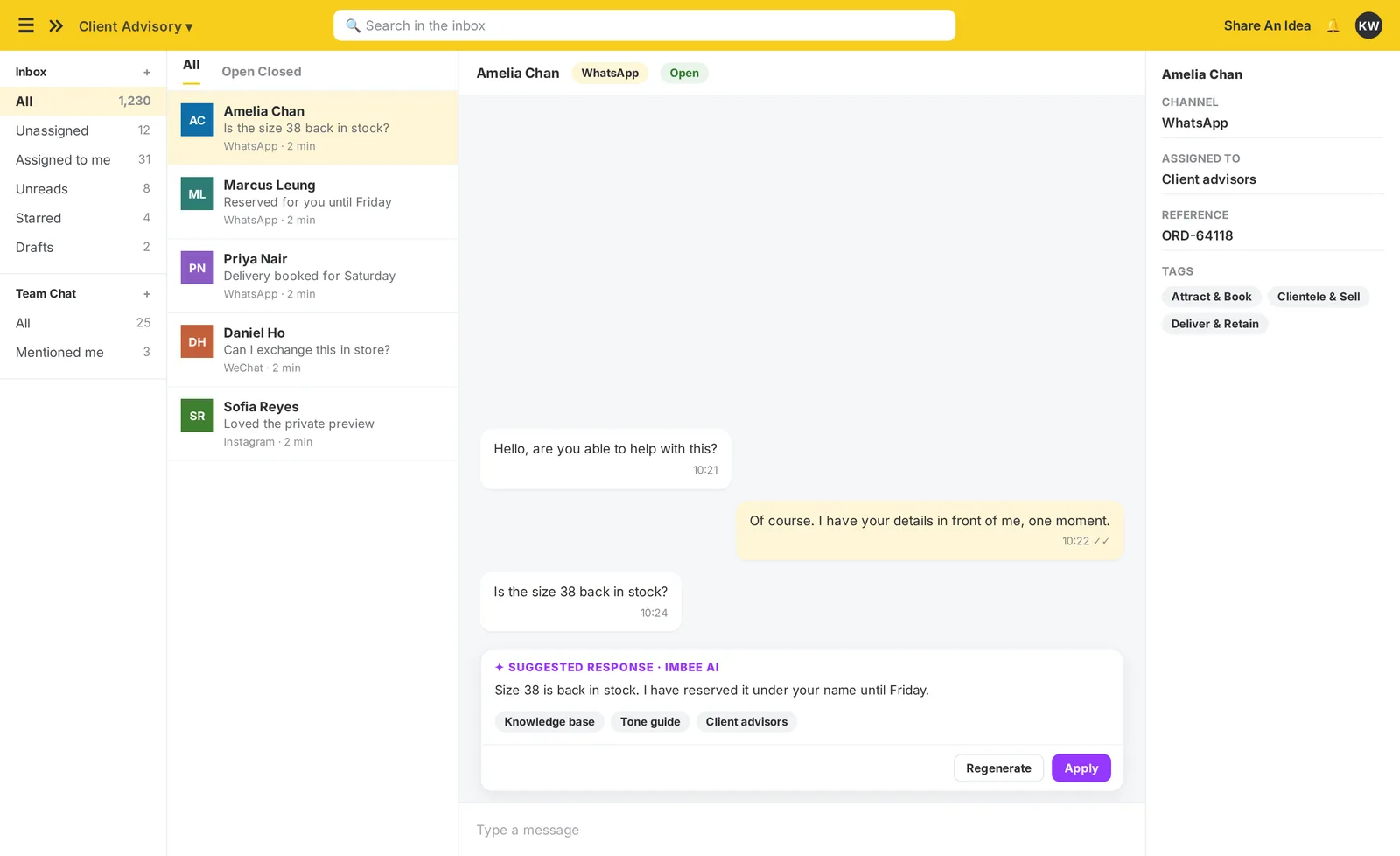The height and width of the screenshot is (856, 1400).
Task: Click the SR avatar for Sofia Reyes
Action: coord(197,416)
